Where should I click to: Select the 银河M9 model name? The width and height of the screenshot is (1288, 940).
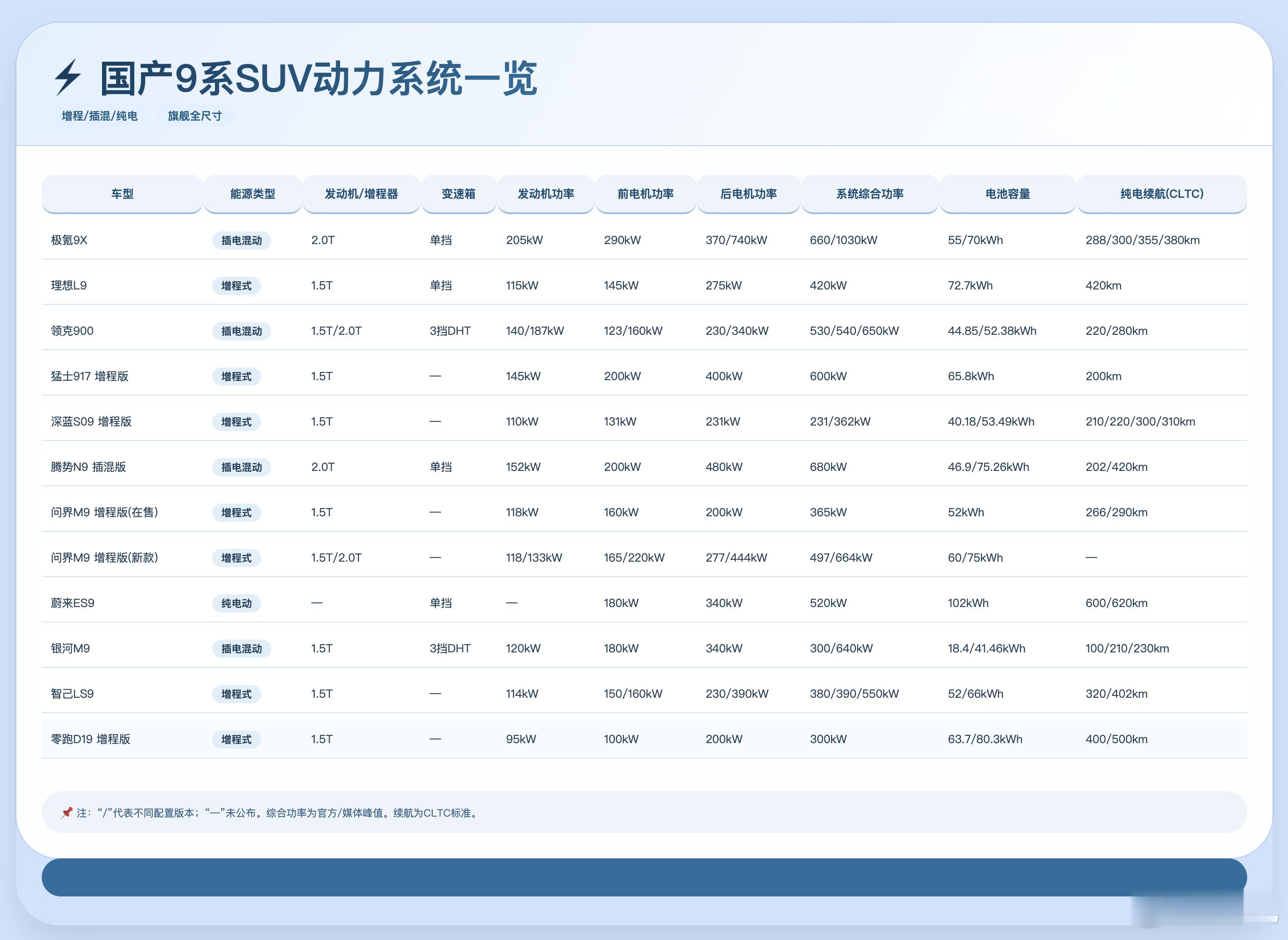[x=70, y=649]
